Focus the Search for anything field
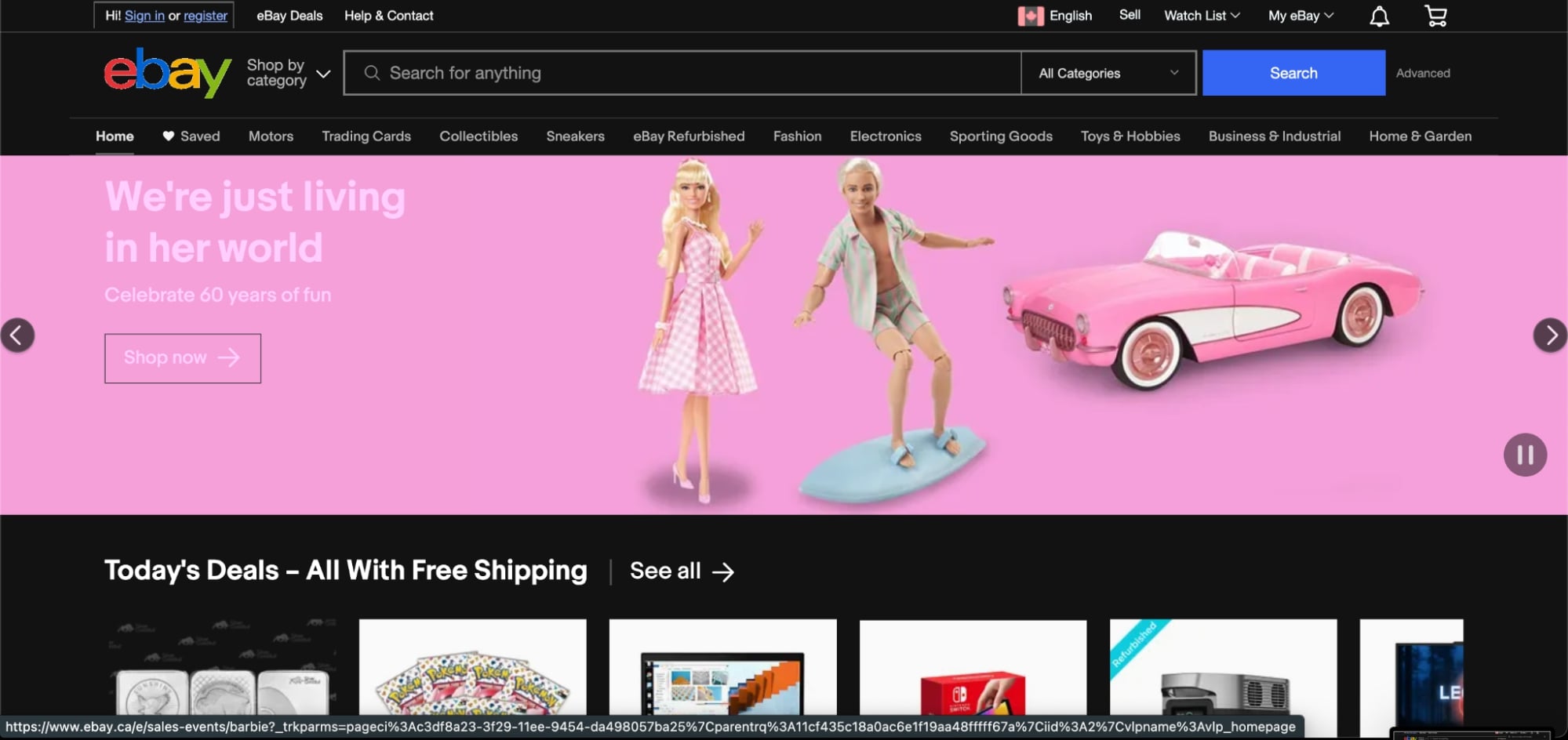1568x740 pixels. (x=682, y=73)
